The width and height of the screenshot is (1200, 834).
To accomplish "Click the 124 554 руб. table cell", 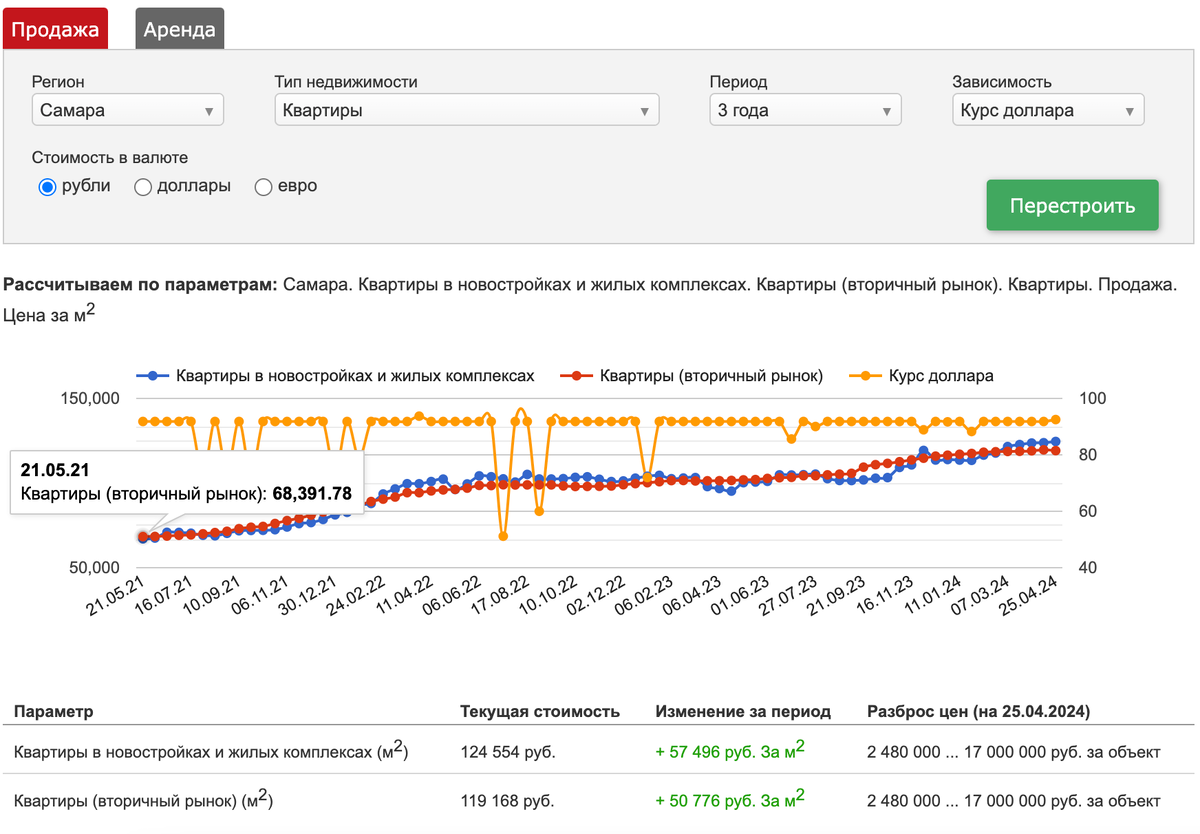I will pos(508,752).
